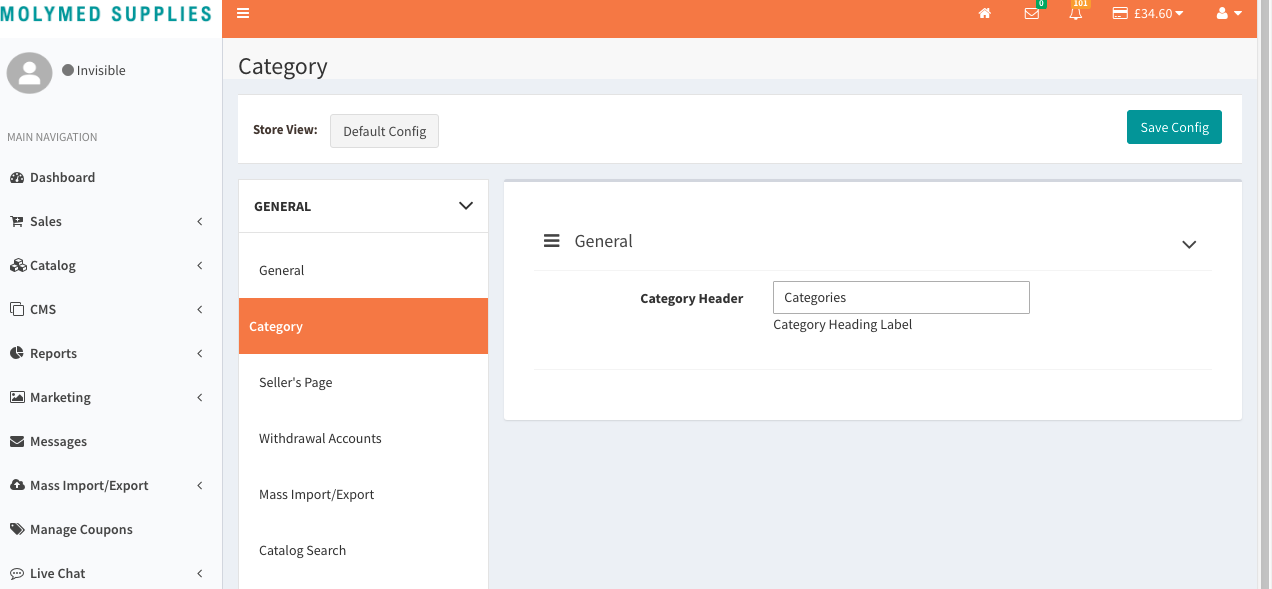Click the page vertical scrollbar

point(1264,294)
